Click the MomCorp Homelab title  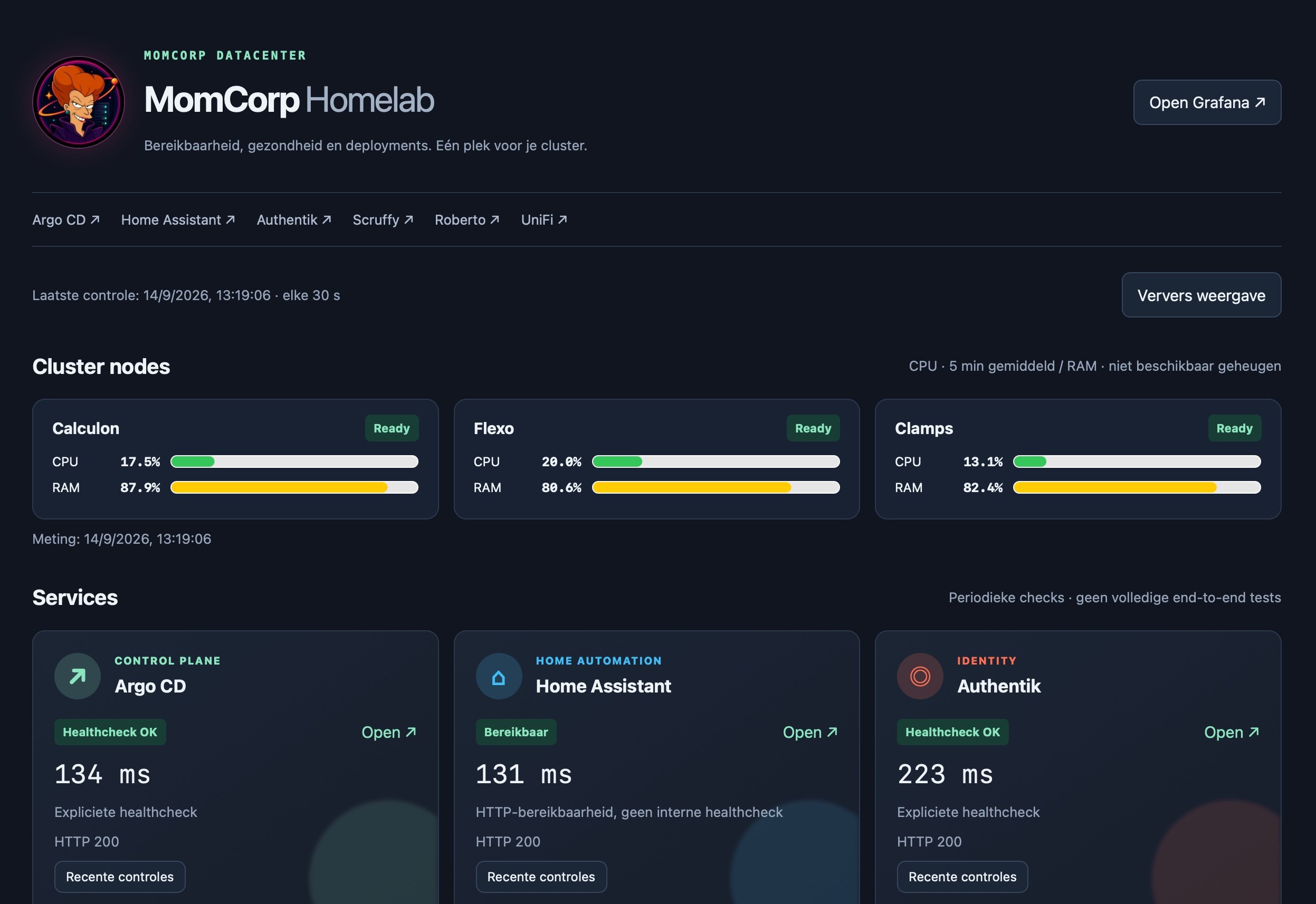pyautogui.click(x=289, y=100)
